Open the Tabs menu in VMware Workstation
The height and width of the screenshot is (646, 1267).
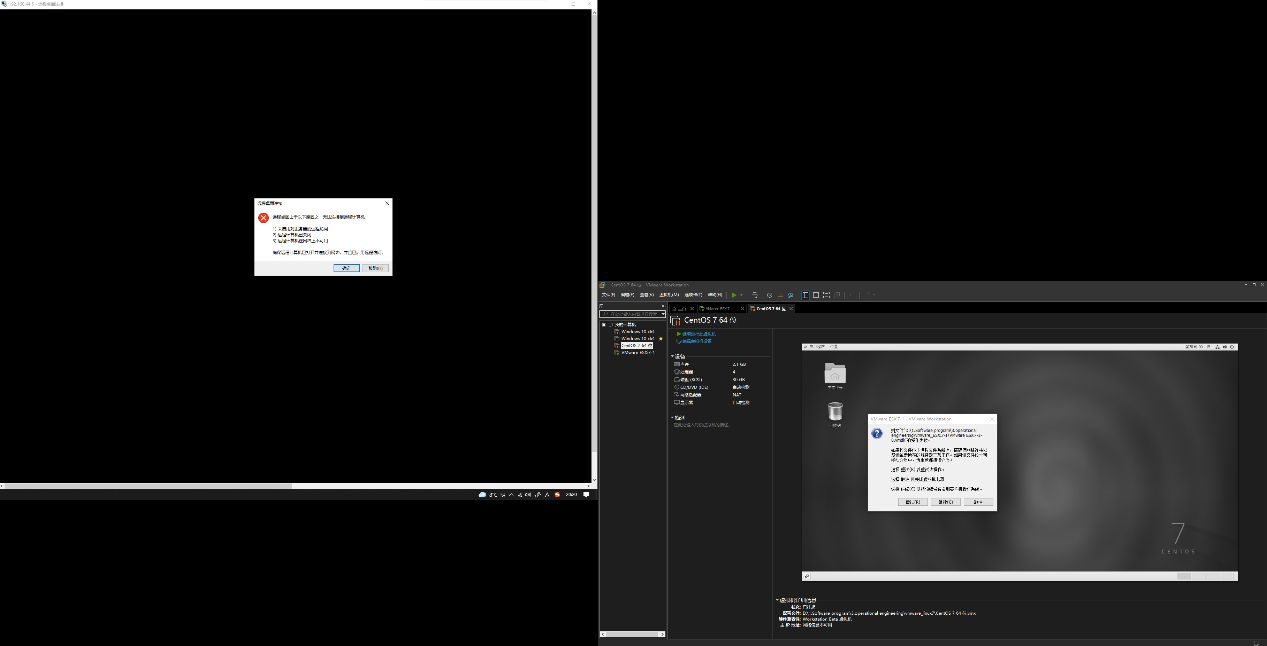click(x=693, y=295)
